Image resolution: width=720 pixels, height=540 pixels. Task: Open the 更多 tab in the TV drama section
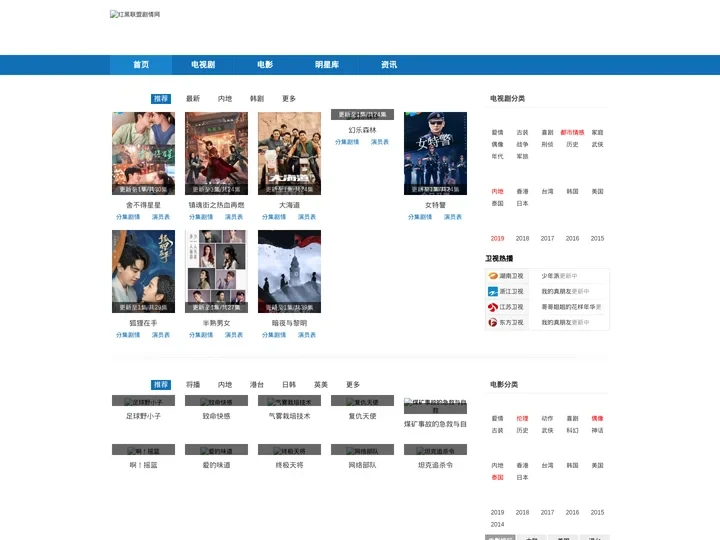(289, 99)
